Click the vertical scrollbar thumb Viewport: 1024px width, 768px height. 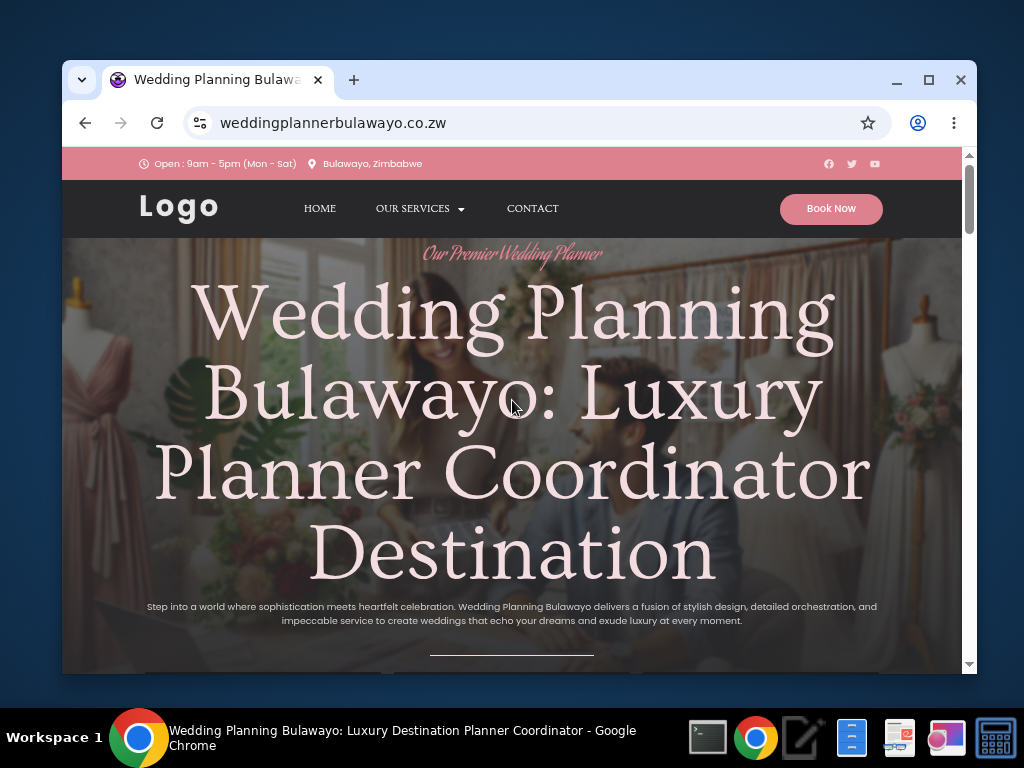point(969,199)
